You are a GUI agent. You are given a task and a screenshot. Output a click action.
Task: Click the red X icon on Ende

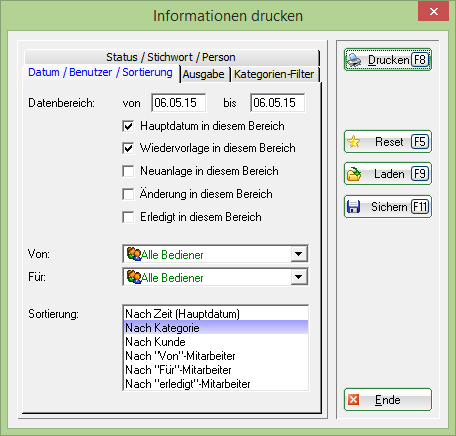click(353, 399)
